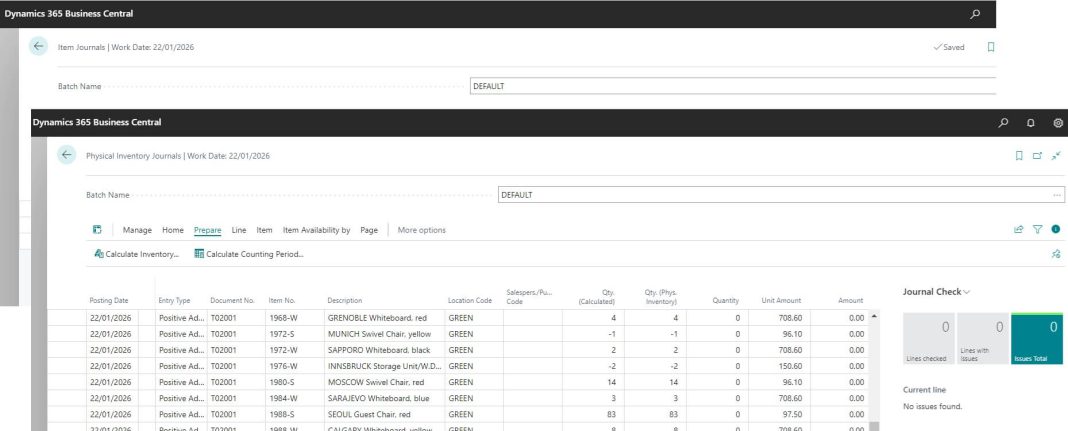Image resolution: width=1068 pixels, height=431 pixels.
Task: Collapse the page with shrink arrows icon
Action: pyautogui.click(x=1056, y=155)
